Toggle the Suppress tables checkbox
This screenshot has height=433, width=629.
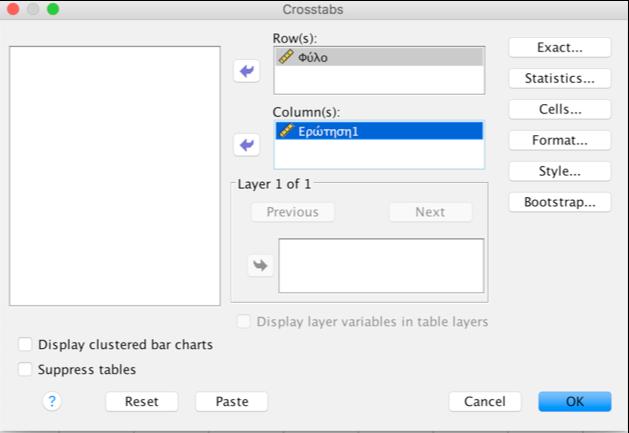[x=25, y=369]
